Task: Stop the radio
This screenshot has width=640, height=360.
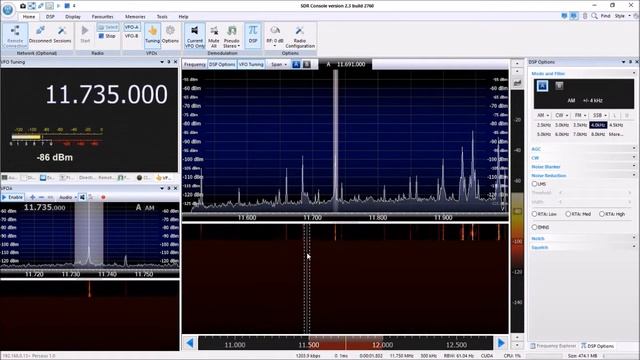Action: click(107, 36)
